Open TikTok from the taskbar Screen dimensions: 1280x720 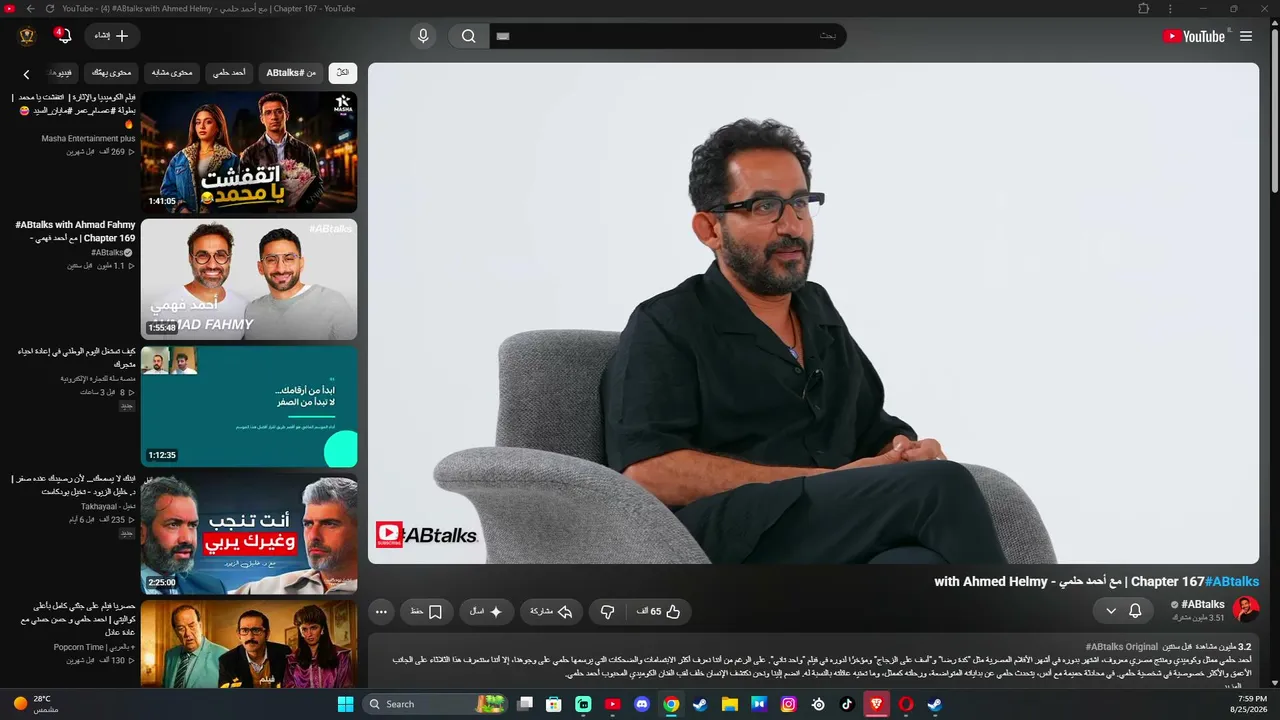pyautogui.click(x=847, y=704)
